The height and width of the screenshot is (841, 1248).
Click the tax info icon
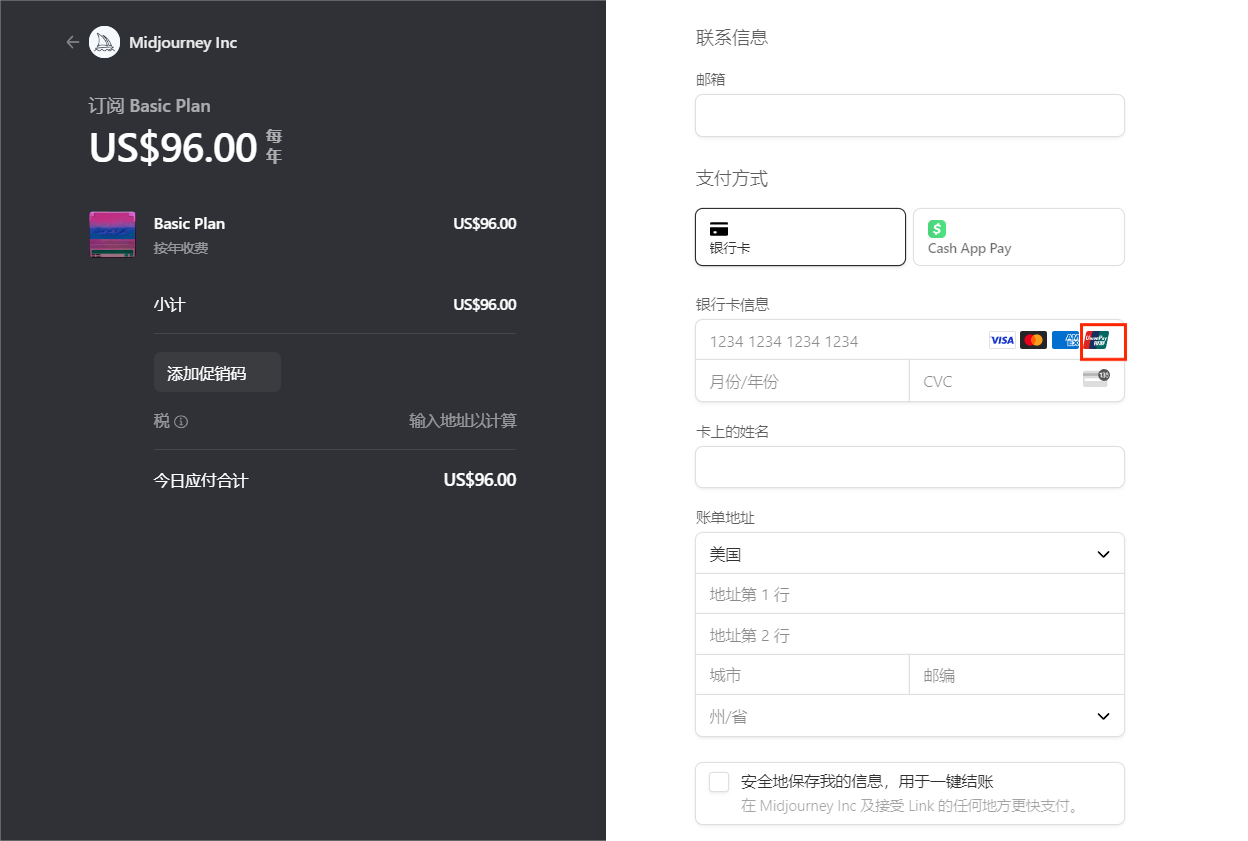[x=181, y=422]
